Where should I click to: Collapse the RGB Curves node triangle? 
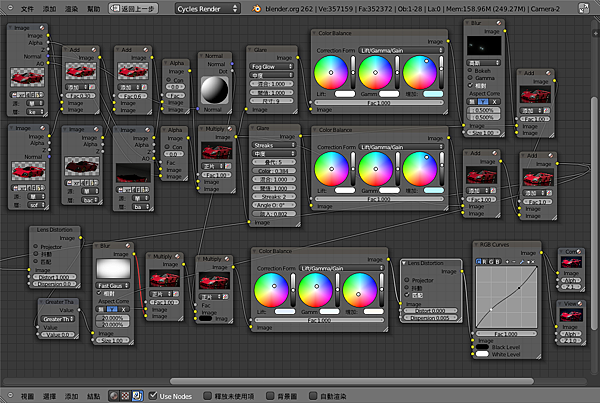pos(476,245)
